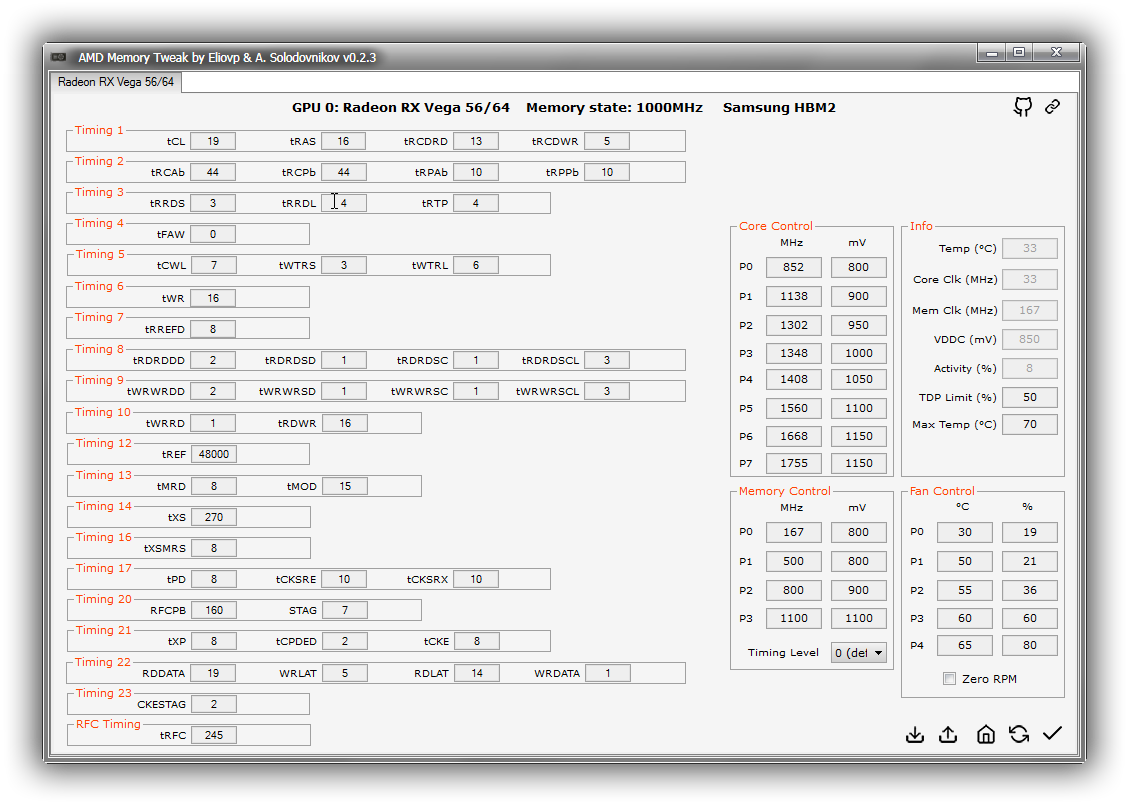Open the GitHub icon link
This screenshot has width=1129, height=806.
coord(1022,107)
